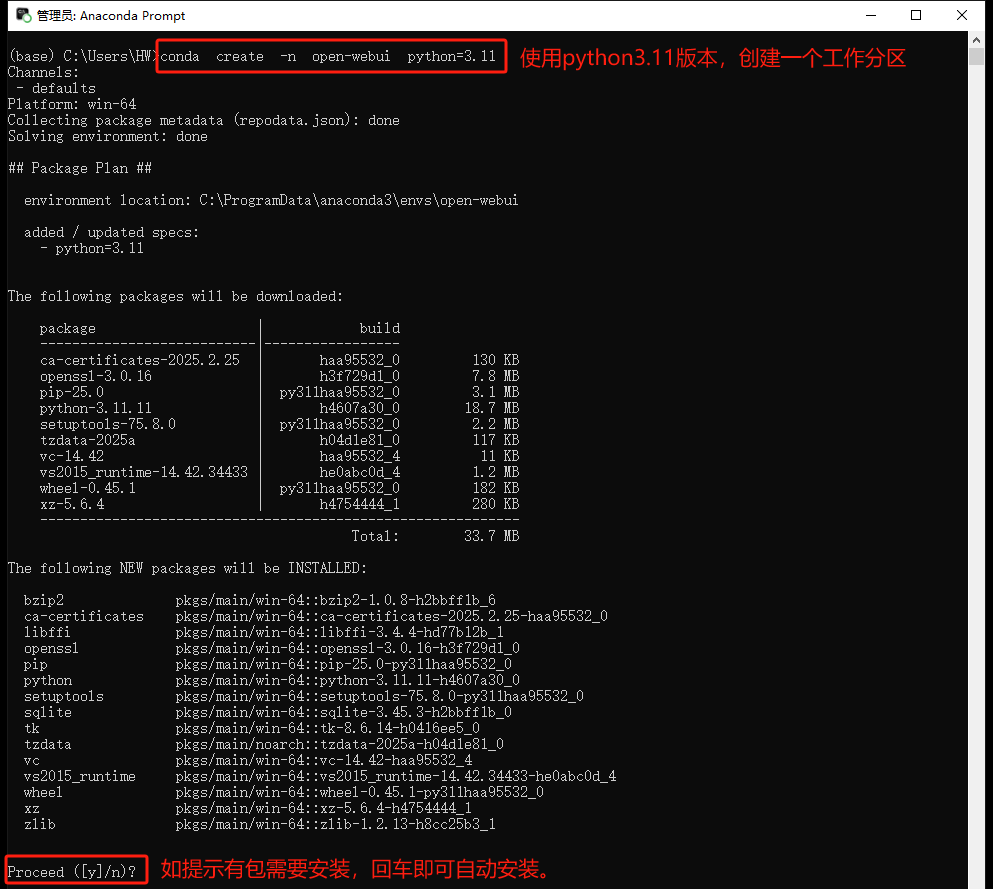This screenshot has height=889, width=993.
Task: Click the 'pip-25.0' download table row
Action: (x=279, y=393)
